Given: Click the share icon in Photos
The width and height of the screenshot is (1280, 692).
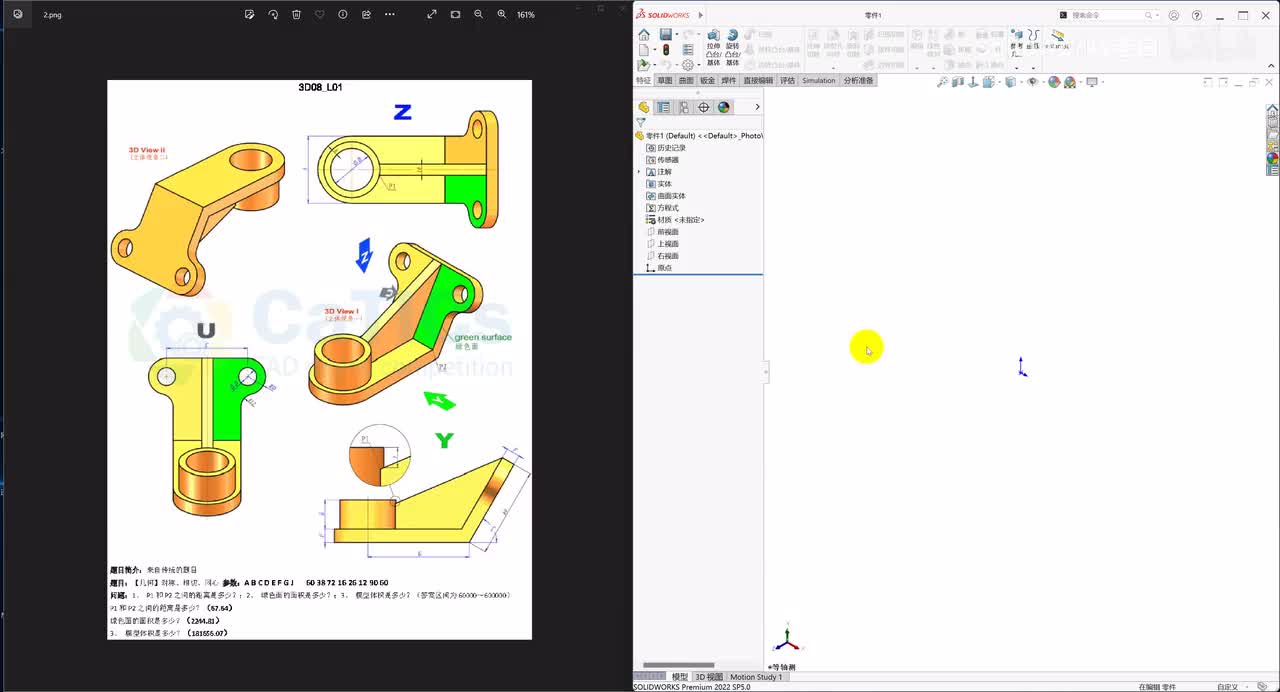Looking at the screenshot, I should click(366, 15).
